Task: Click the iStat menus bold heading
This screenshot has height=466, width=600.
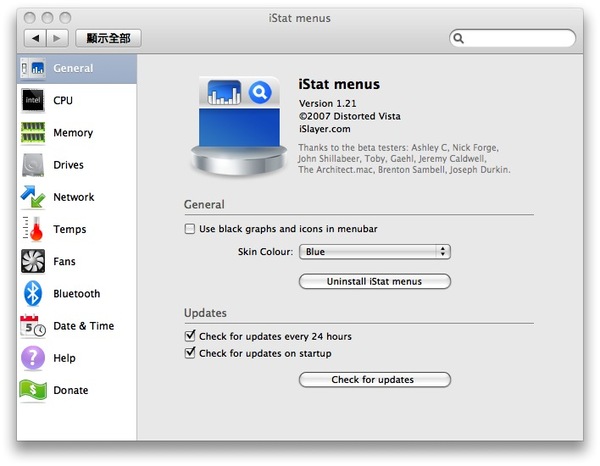Action: tap(339, 84)
